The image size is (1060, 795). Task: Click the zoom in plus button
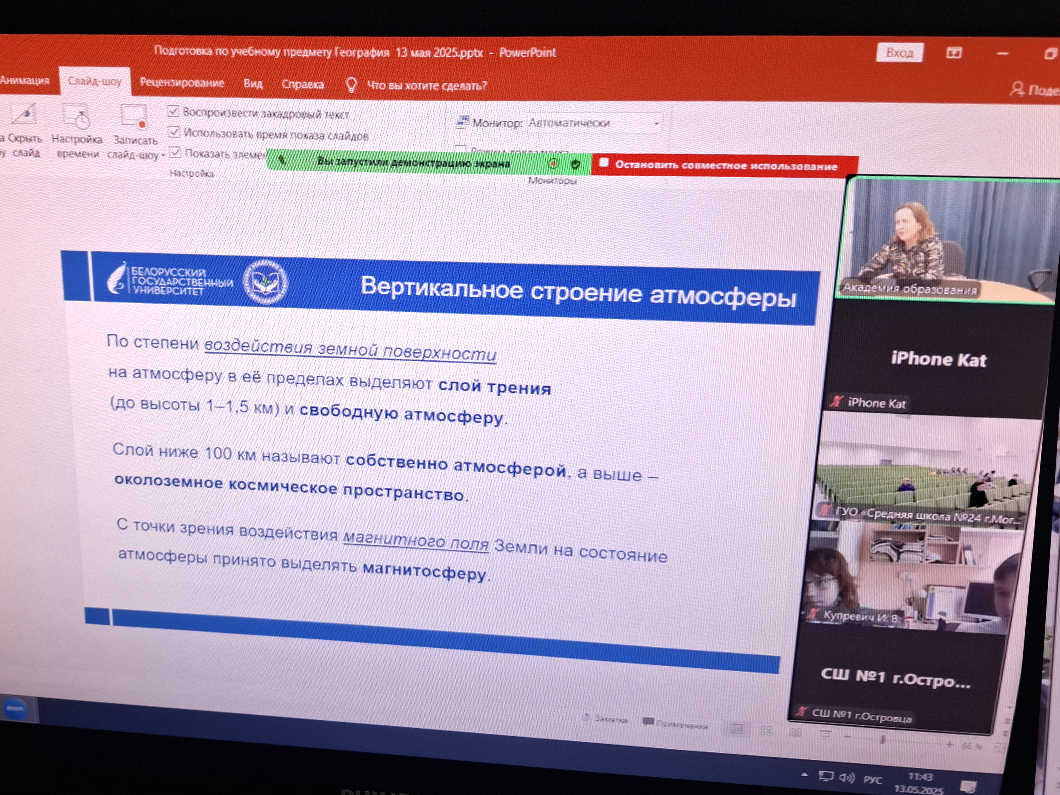(x=949, y=744)
